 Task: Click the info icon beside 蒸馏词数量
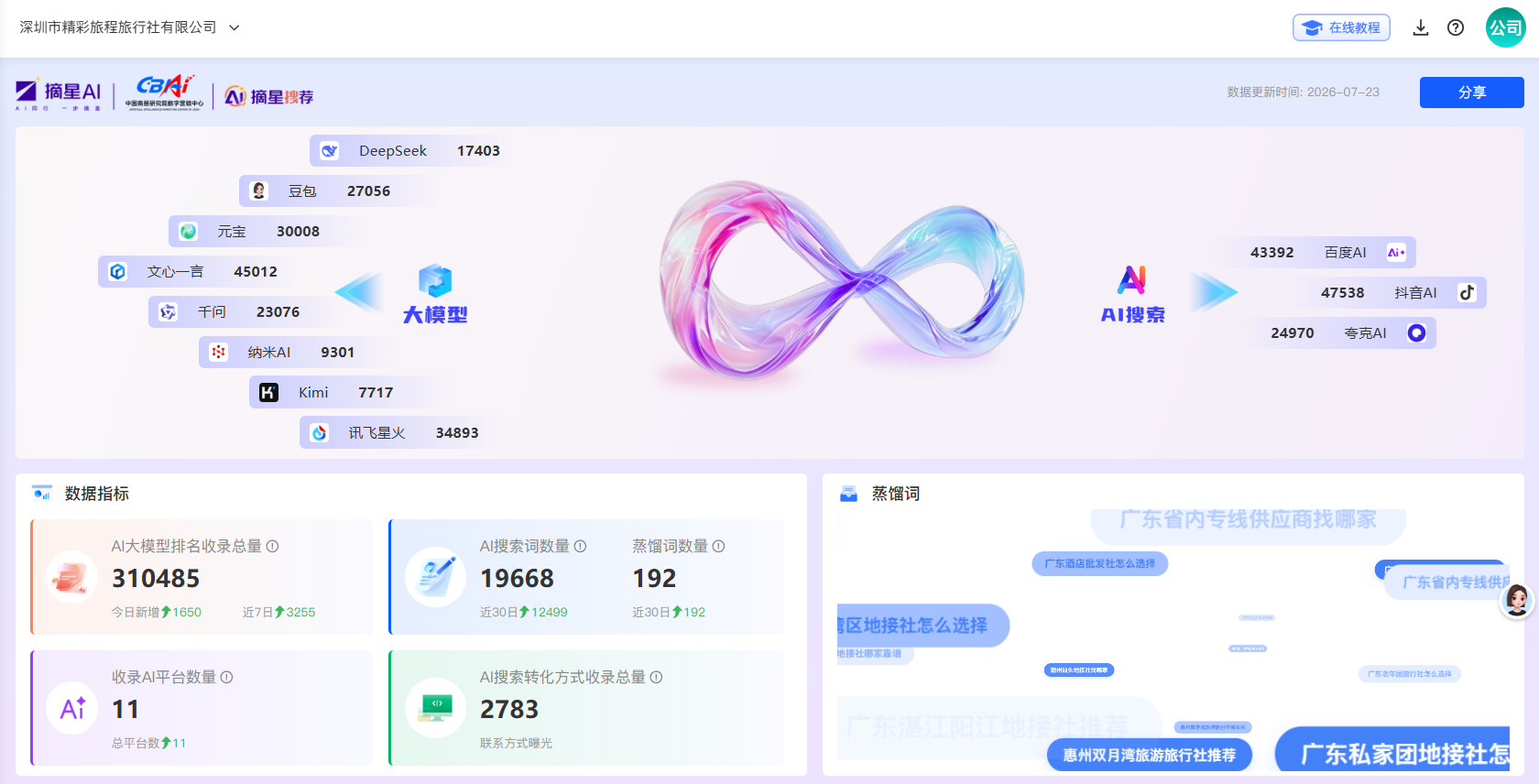718,546
